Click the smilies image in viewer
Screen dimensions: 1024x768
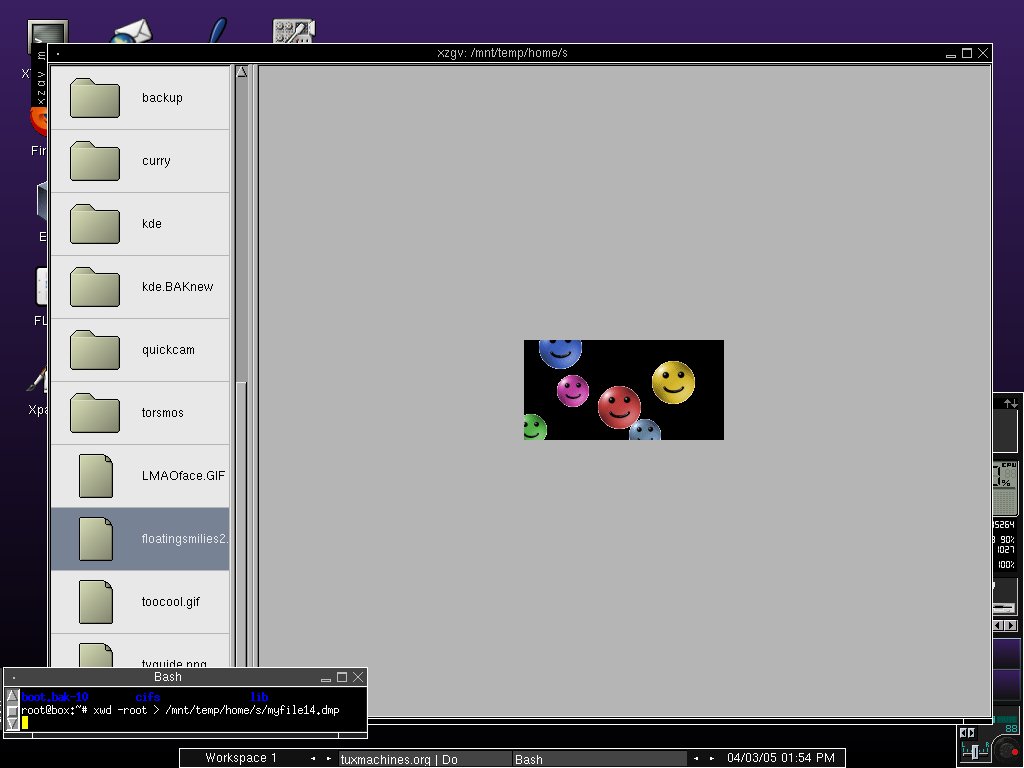[624, 390]
